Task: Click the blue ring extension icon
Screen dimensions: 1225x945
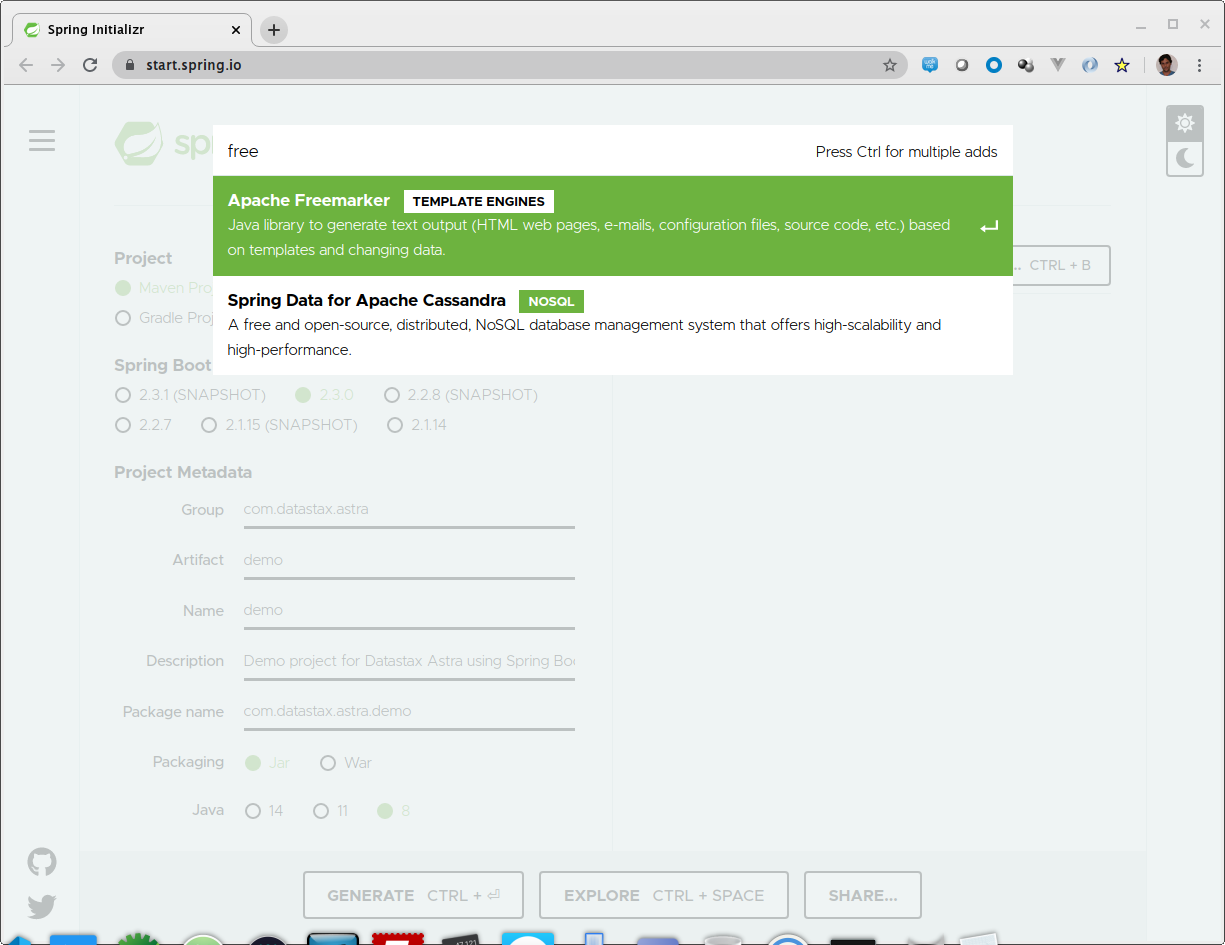Action: pos(994,65)
